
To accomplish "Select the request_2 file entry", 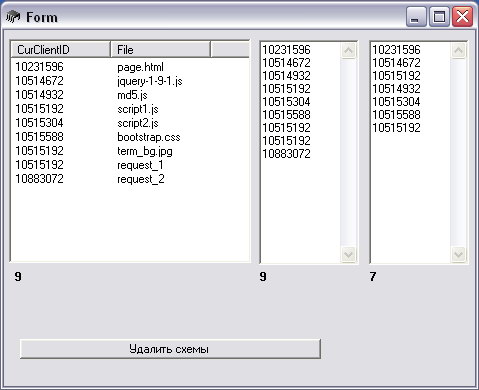I will (x=140, y=179).
